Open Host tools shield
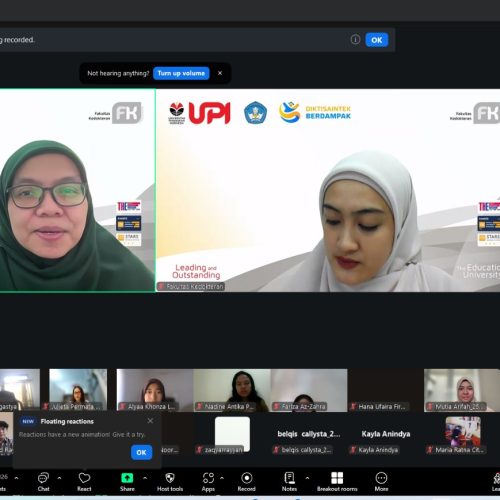500x500 pixels. tap(170, 482)
